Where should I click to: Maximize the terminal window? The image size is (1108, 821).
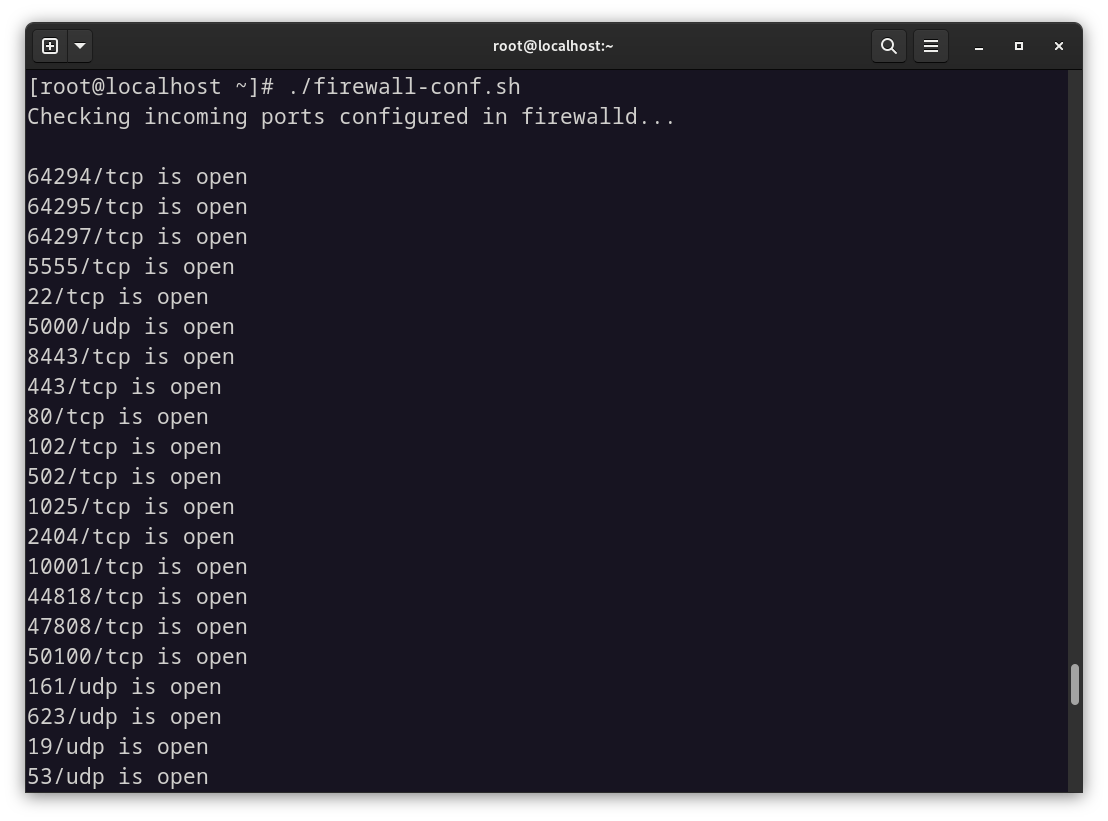pyautogui.click(x=1018, y=46)
